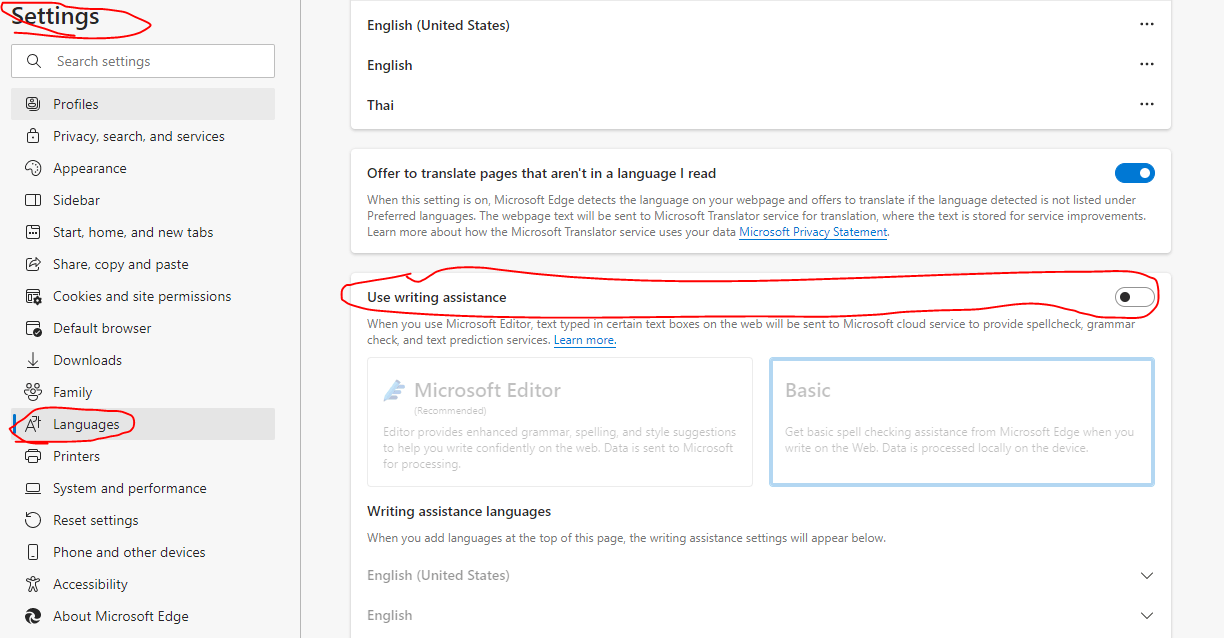The height and width of the screenshot is (638, 1224).
Task: Open Share, copy and paste settings
Action: click(x=143, y=264)
